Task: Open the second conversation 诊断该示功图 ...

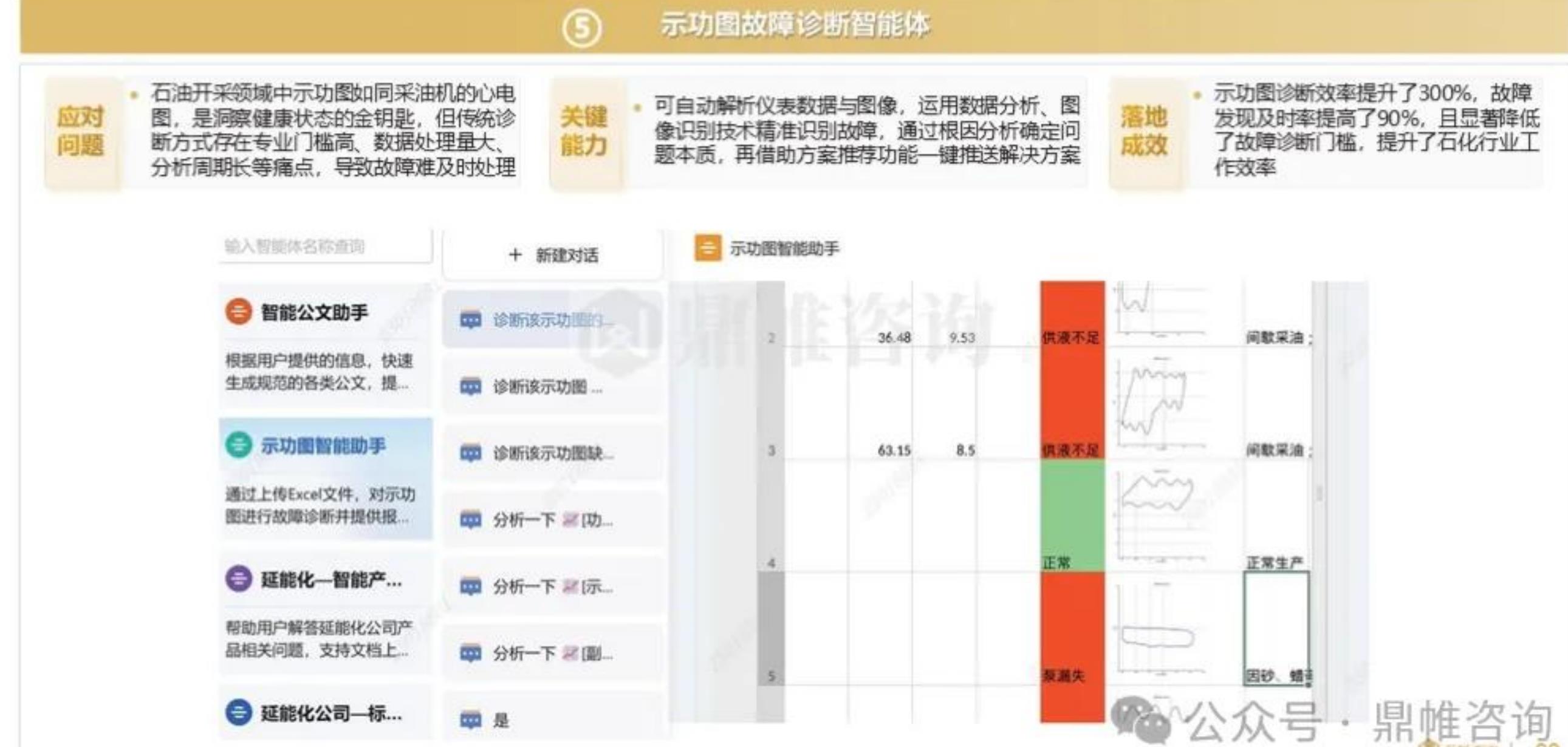Action: [553, 386]
